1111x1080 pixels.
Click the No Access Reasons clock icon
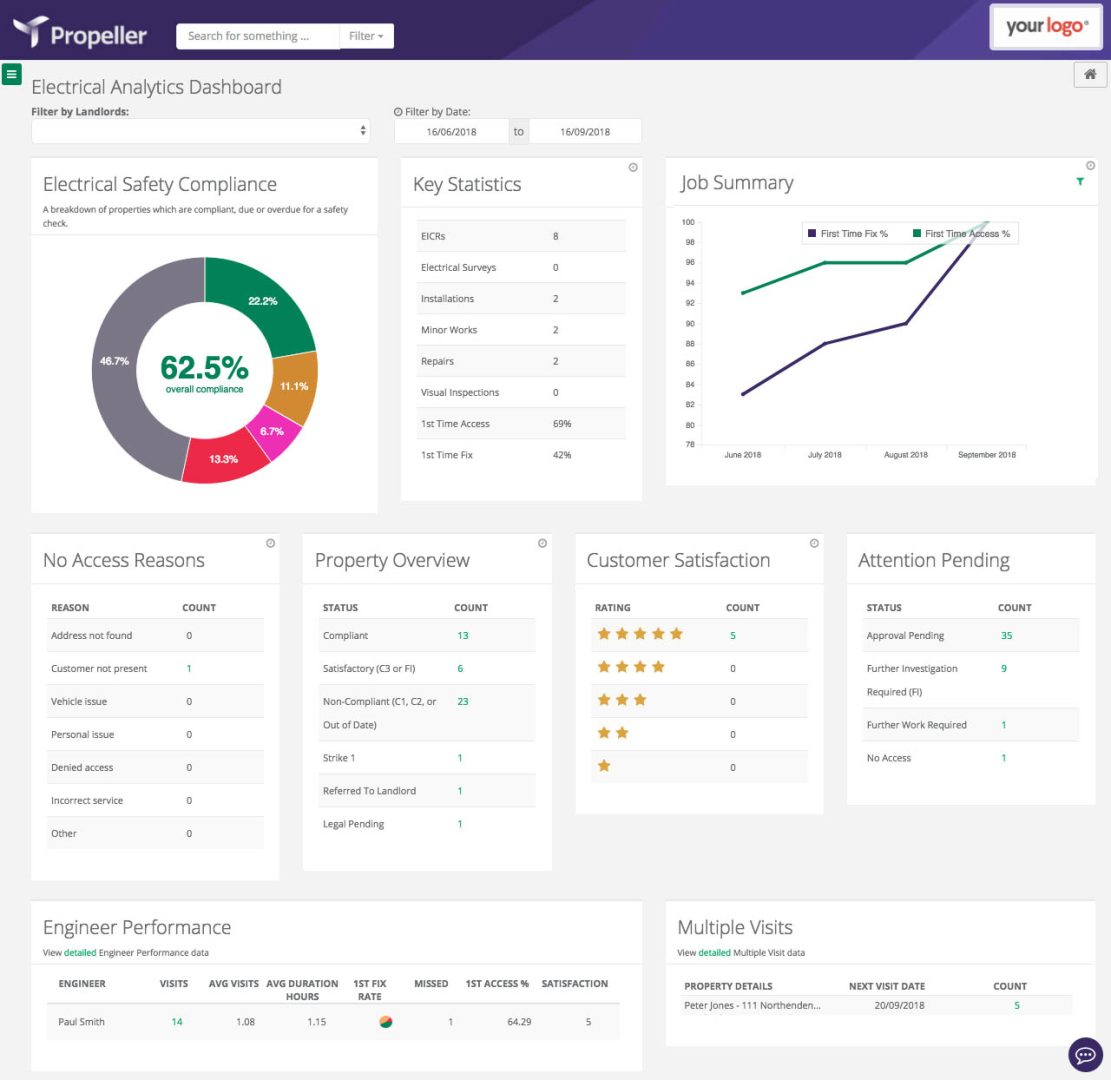coord(270,543)
